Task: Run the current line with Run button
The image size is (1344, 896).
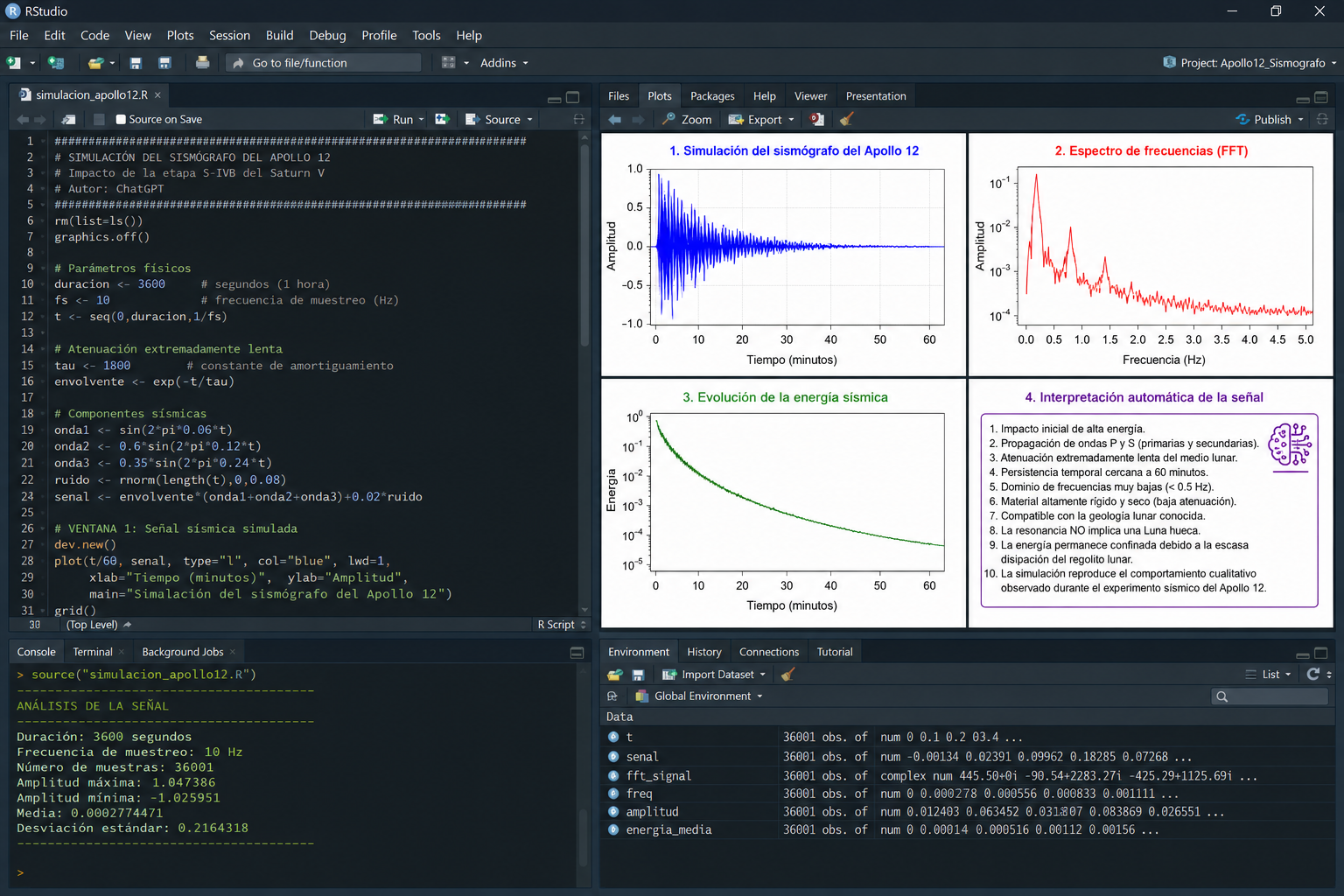Action: pos(393,120)
